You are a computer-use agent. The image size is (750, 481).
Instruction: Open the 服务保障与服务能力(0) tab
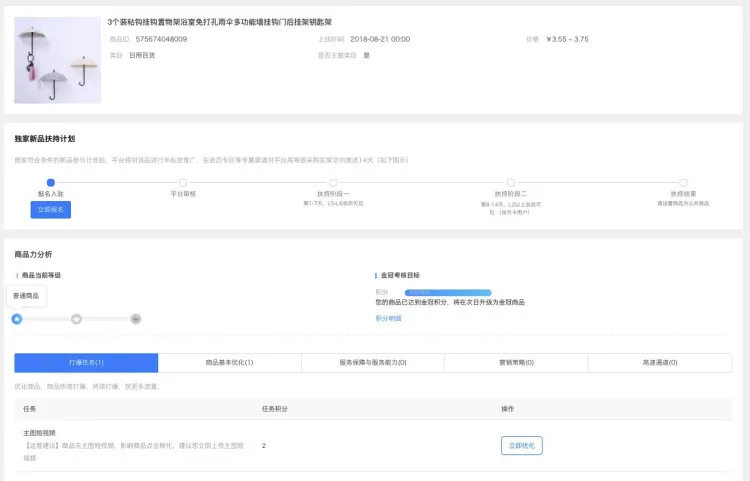click(x=372, y=363)
